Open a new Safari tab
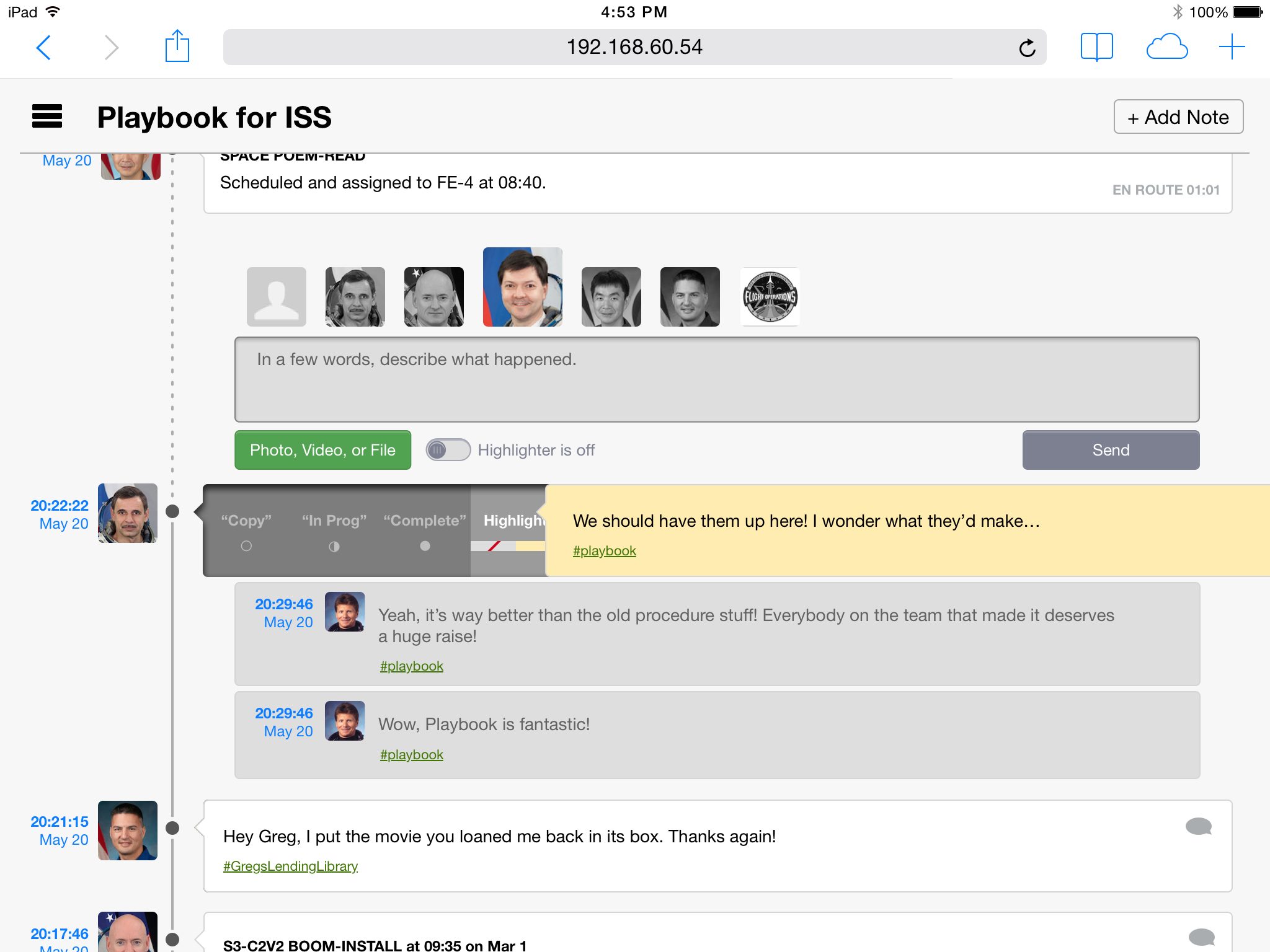This screenshot has height=952, width=1270. [1232, 47]
